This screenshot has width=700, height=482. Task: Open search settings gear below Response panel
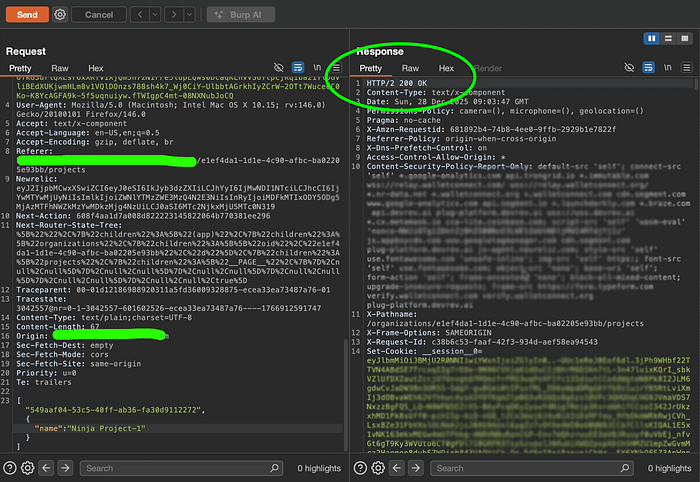pos(378,468)
